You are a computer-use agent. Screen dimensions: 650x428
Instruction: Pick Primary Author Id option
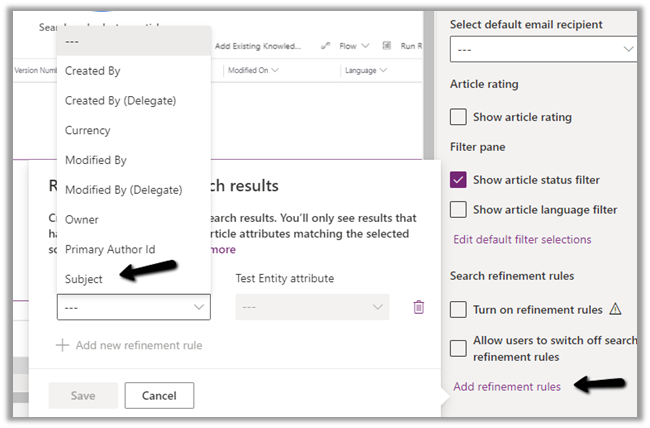[110, 249]
